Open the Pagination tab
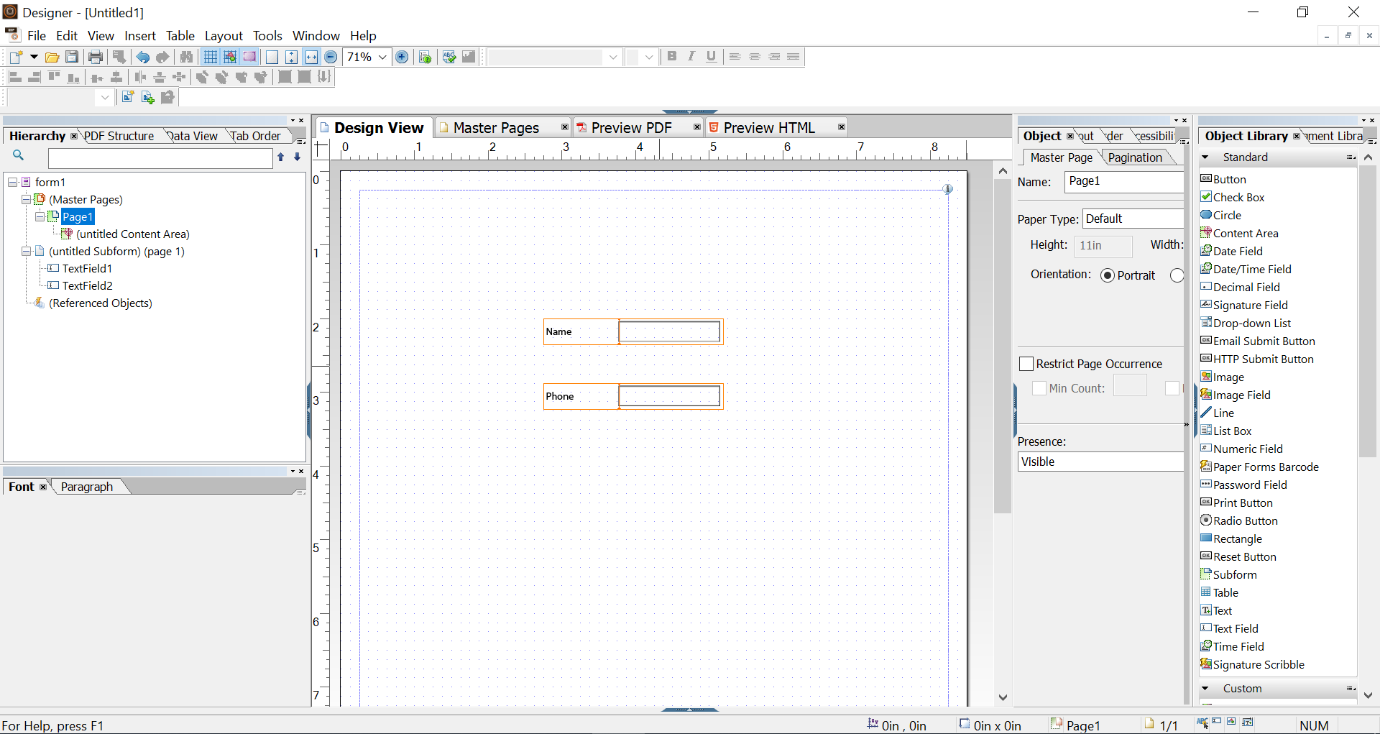This screenshot has width=1380, height=734. tap(1135, 157)
